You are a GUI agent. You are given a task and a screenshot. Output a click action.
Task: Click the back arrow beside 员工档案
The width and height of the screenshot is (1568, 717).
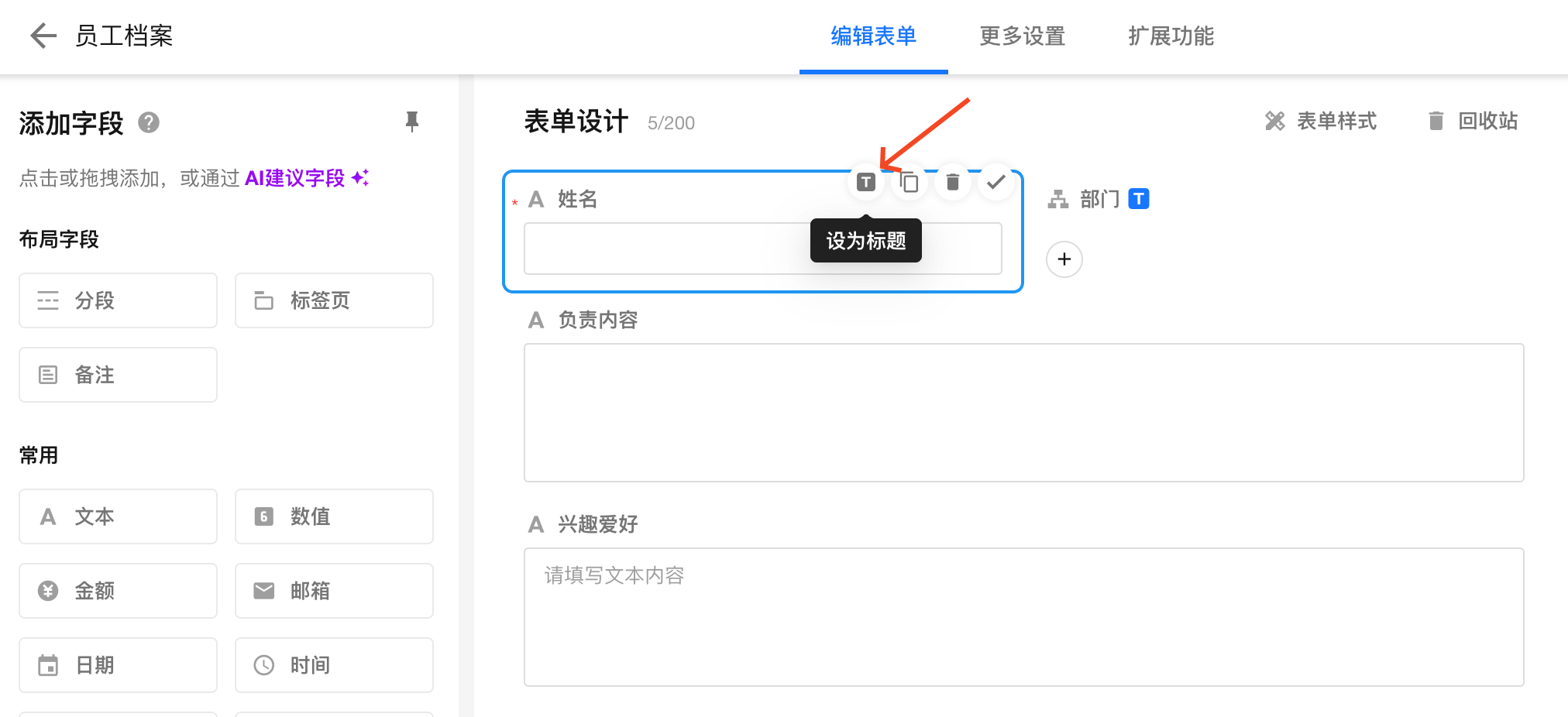[x=43, y=36]
